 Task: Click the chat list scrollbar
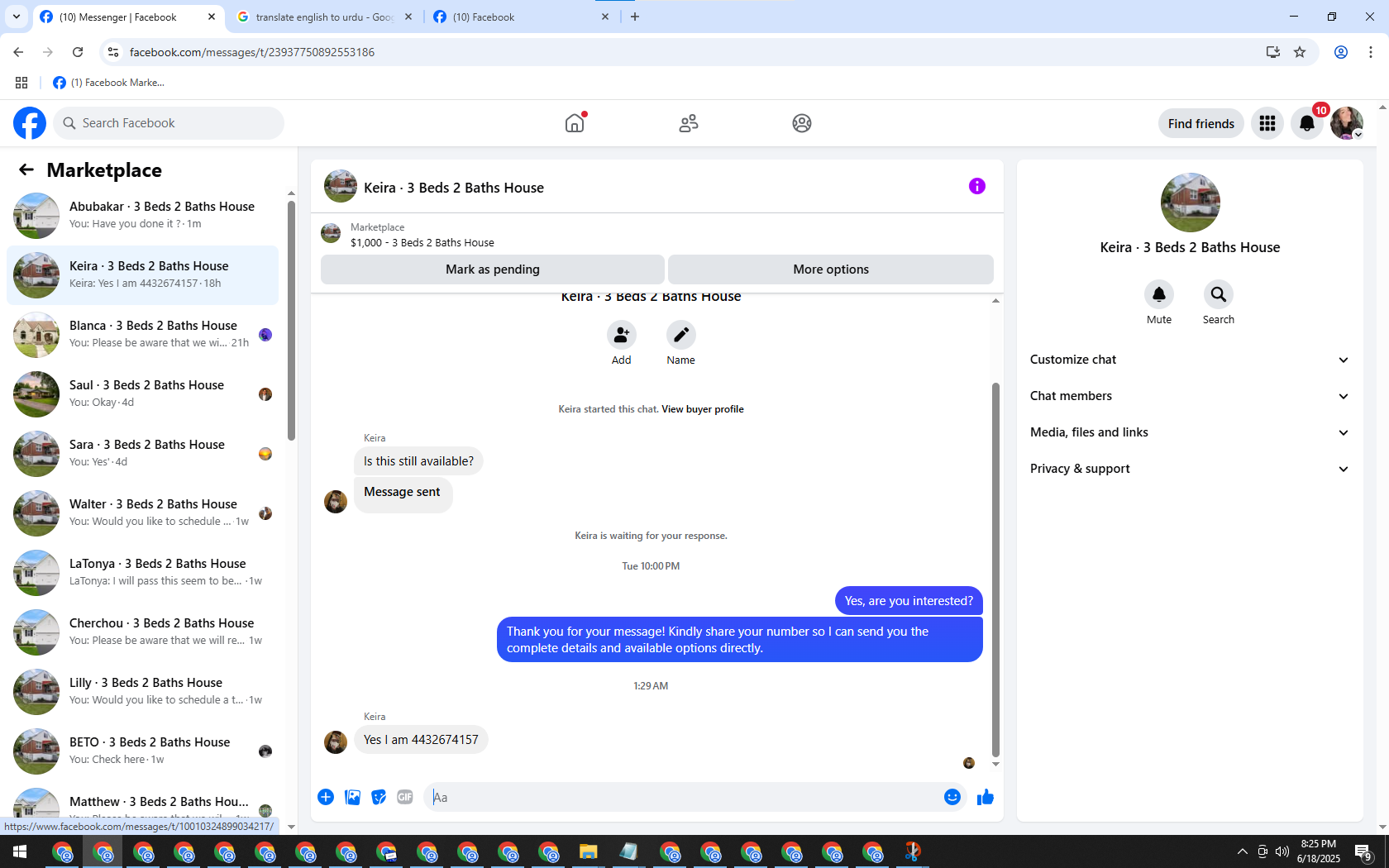click(x=291, y=321)
